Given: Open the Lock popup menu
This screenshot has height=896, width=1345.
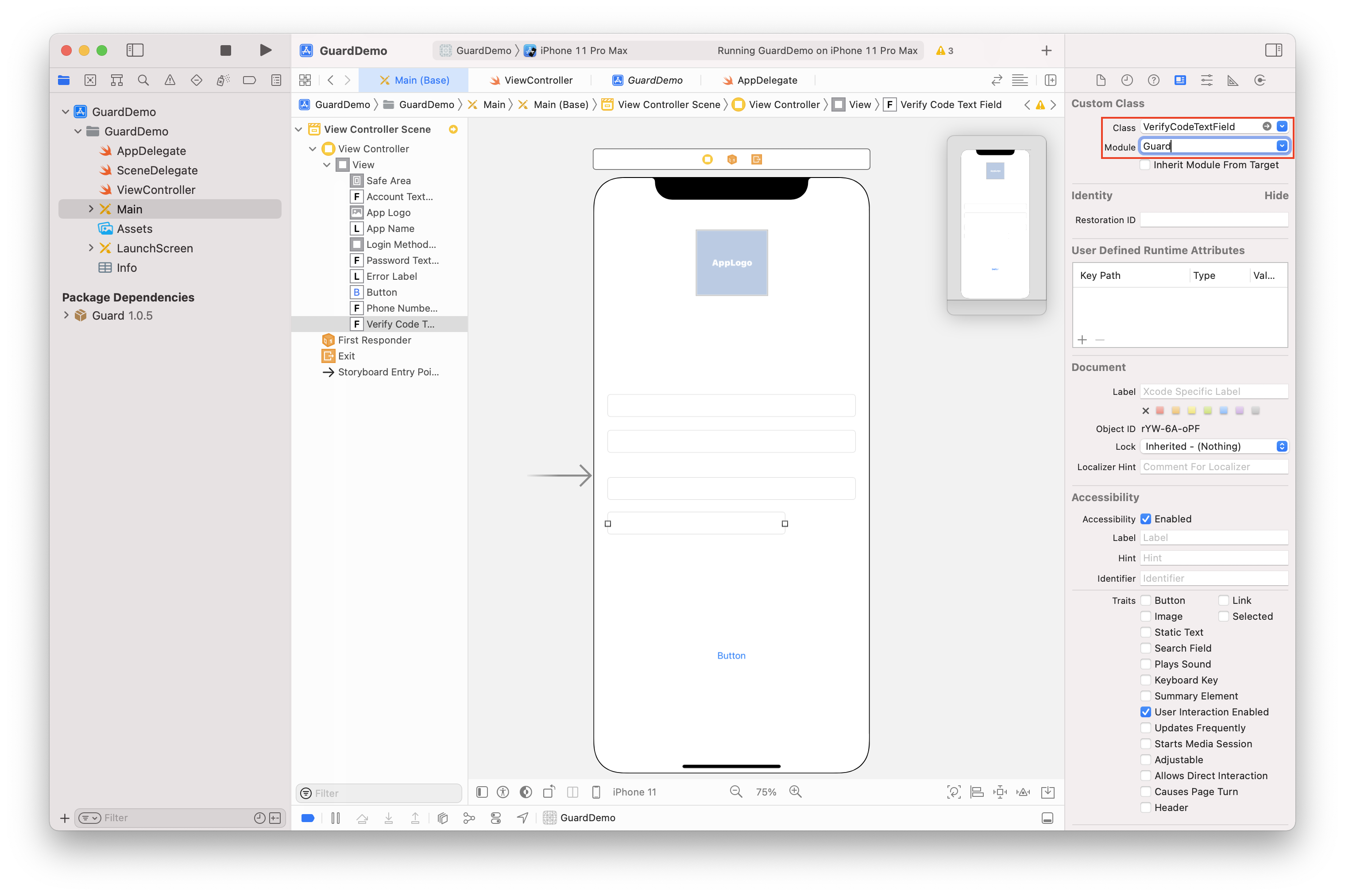Looking at the screenshot, I should (1214, 446).
